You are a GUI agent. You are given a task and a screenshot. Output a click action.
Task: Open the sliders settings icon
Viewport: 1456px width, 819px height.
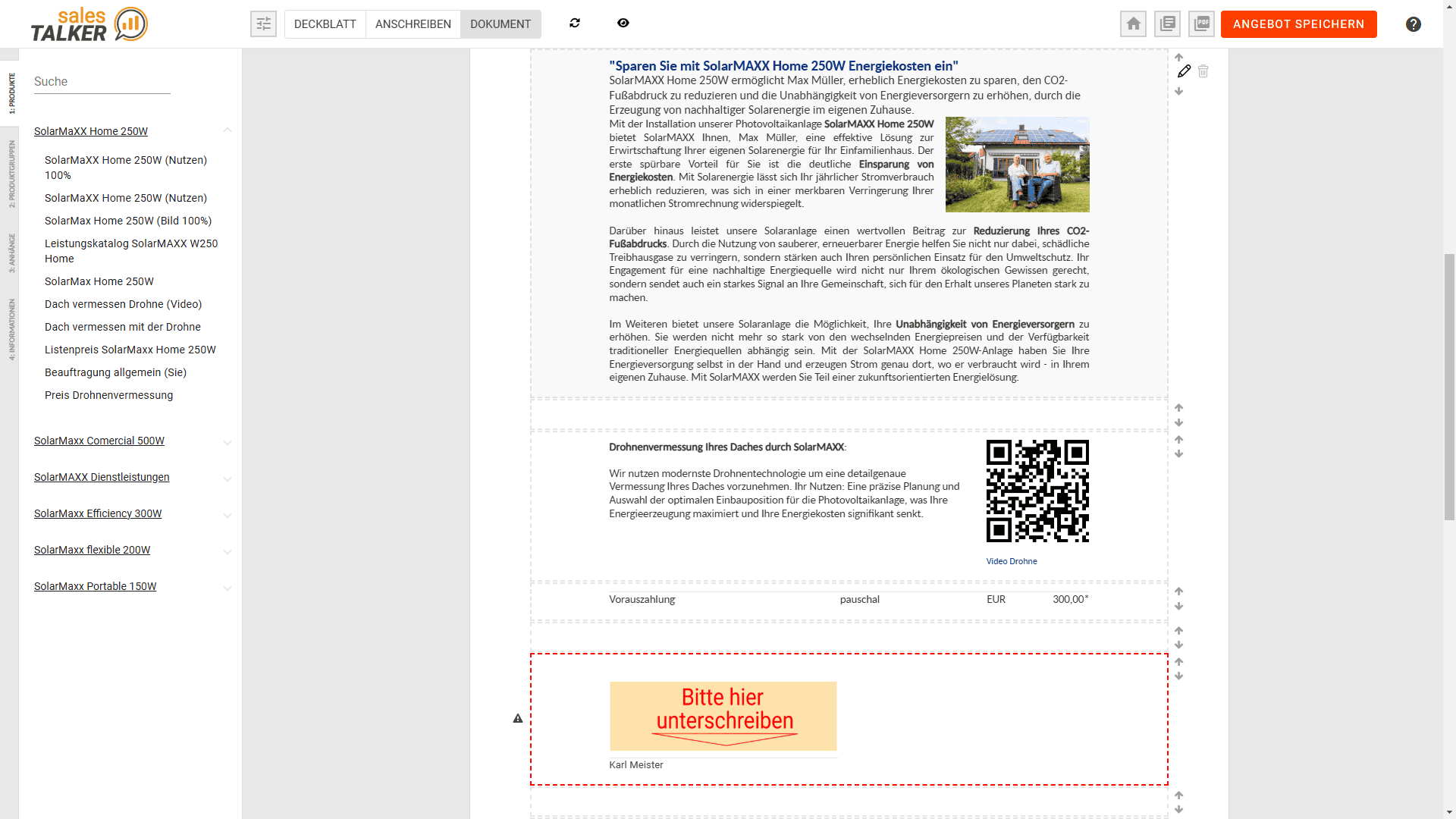263,24
